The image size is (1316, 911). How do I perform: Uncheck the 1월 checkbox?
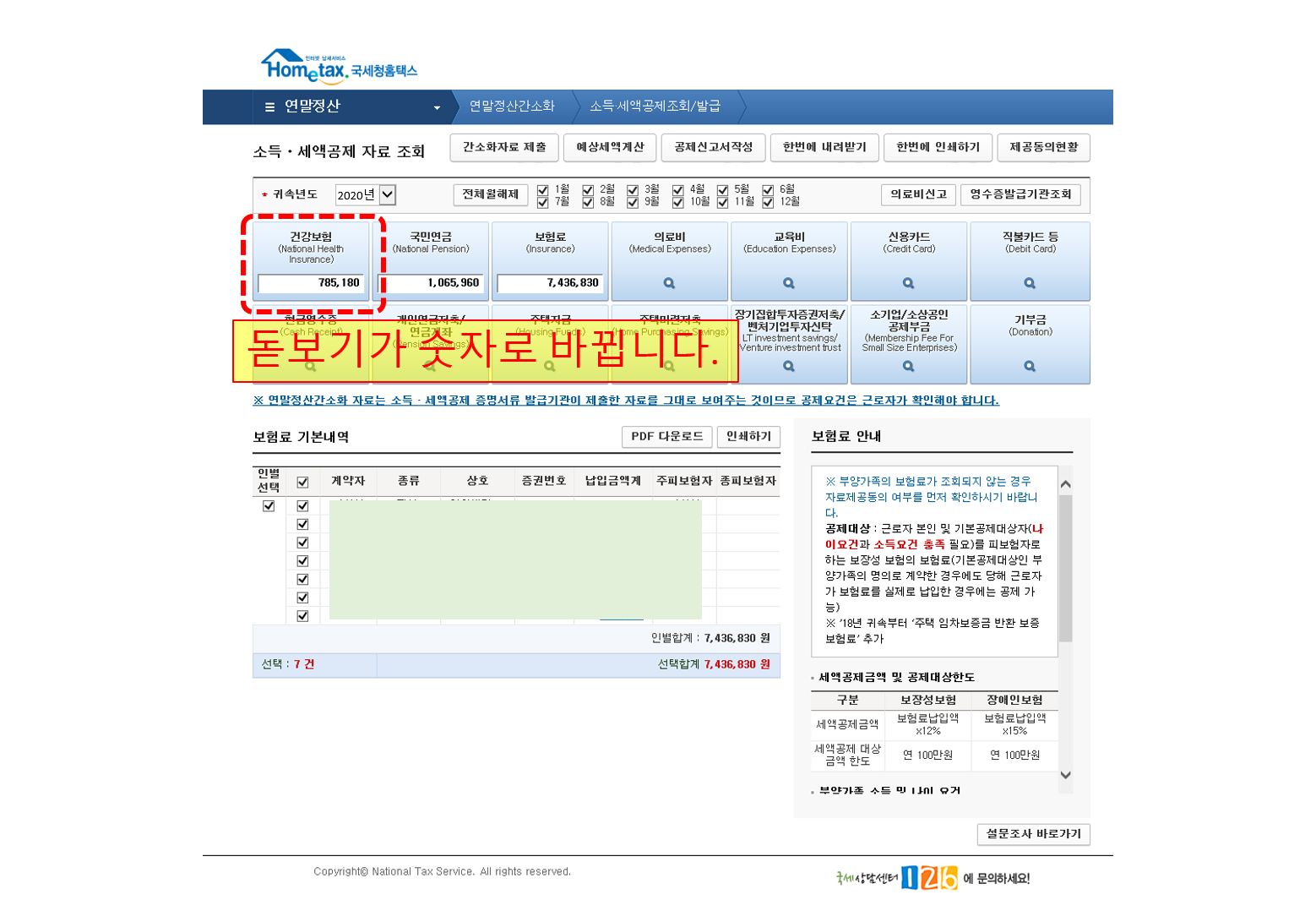coord(542,190)
